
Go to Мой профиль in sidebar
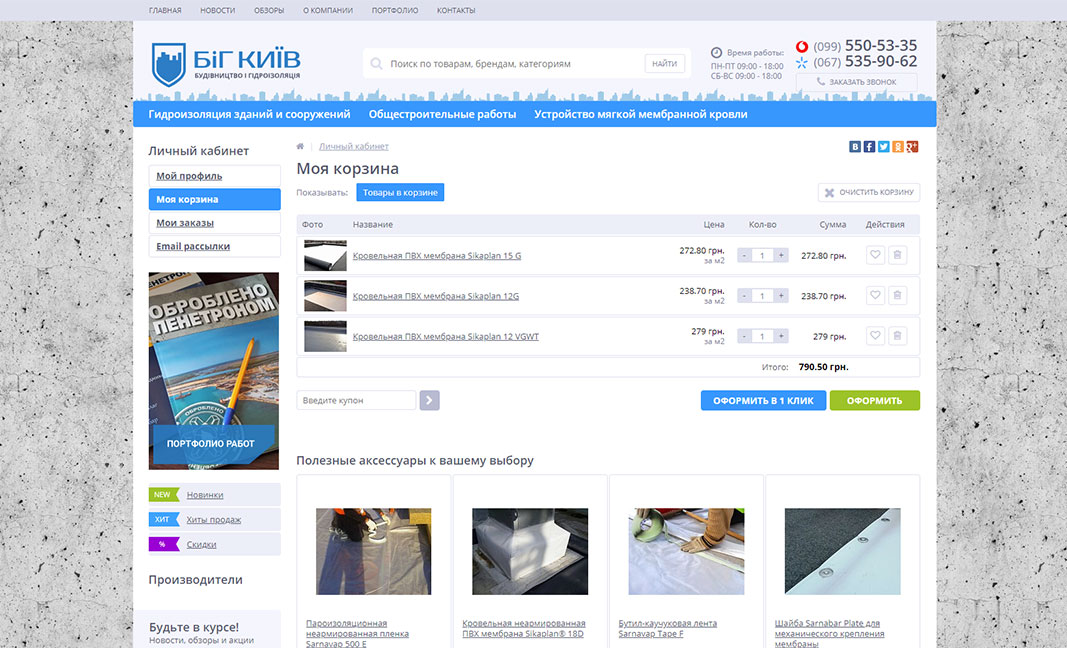[214, 176]
